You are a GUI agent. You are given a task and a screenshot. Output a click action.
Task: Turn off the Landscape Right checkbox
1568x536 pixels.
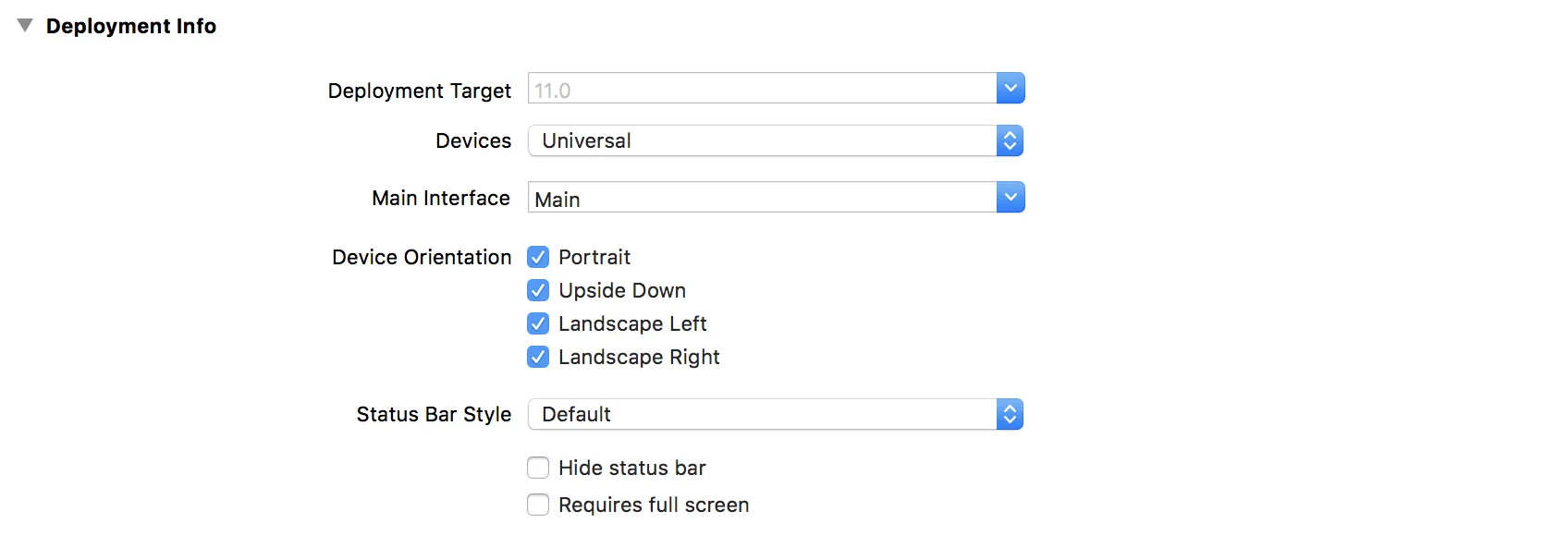(x=538, y=357)
